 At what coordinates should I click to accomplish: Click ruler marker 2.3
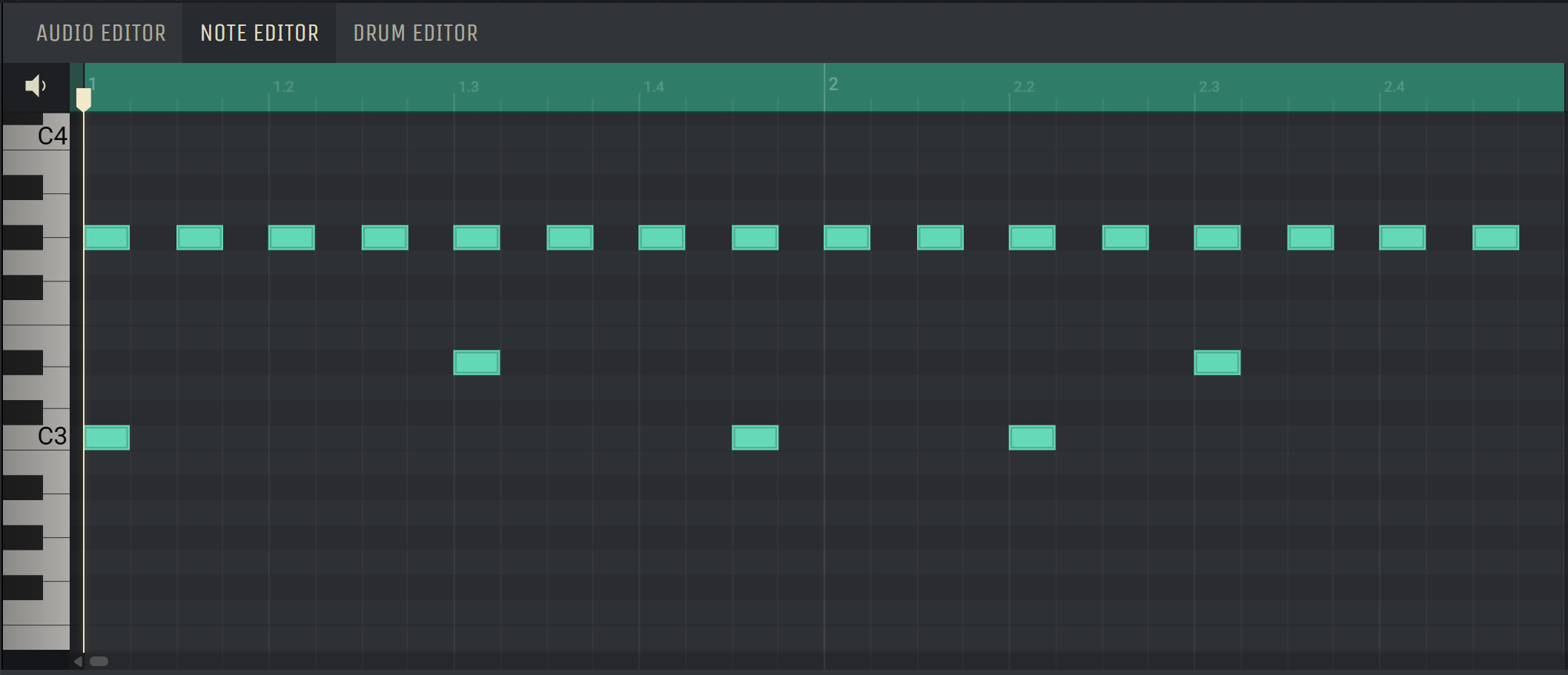tap(1209, 87)
